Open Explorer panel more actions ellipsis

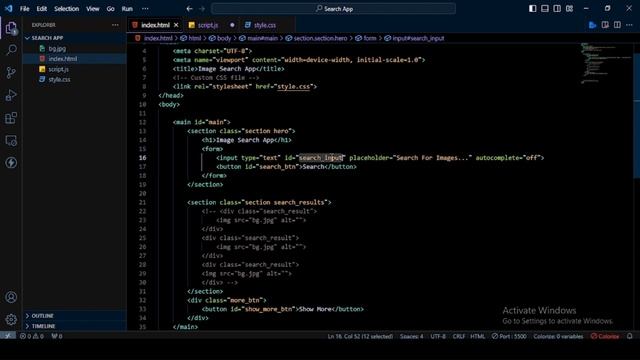[x=115, y=25]
